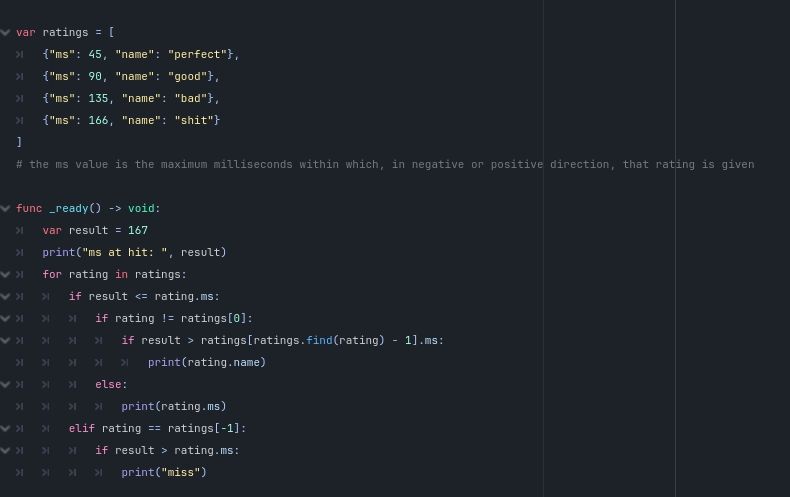Image resolution: width=790 pixels, height=497 pixels.
Task: Collapse the 'var ratings' array fold arrow
Action: (x=6, y=32)
